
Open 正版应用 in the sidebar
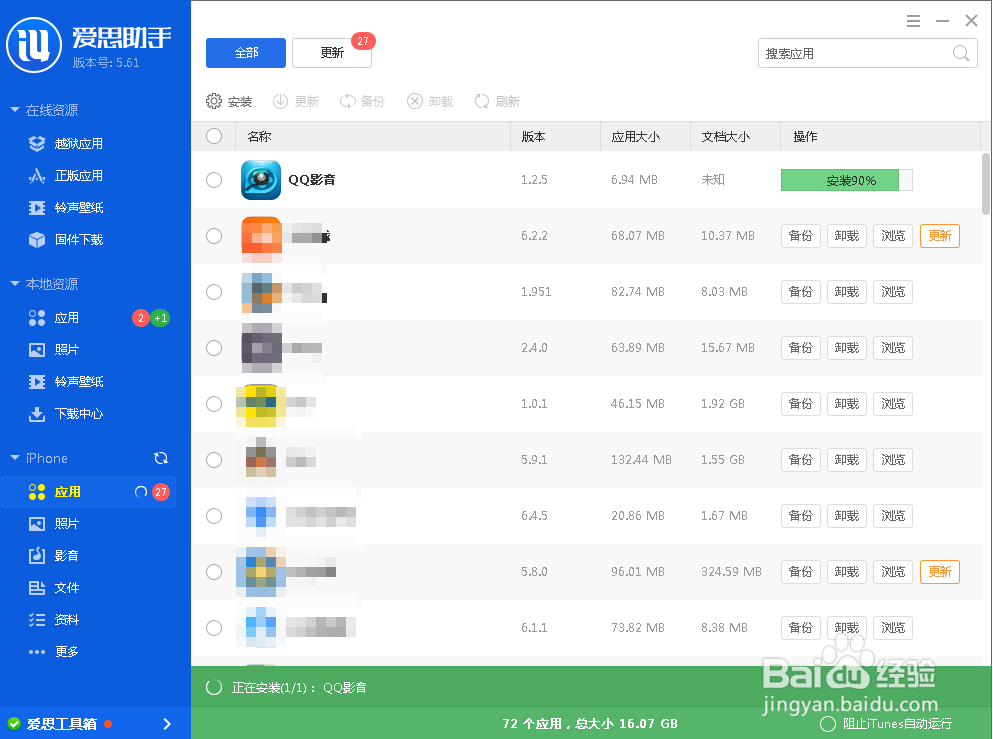tap(66, 176)
